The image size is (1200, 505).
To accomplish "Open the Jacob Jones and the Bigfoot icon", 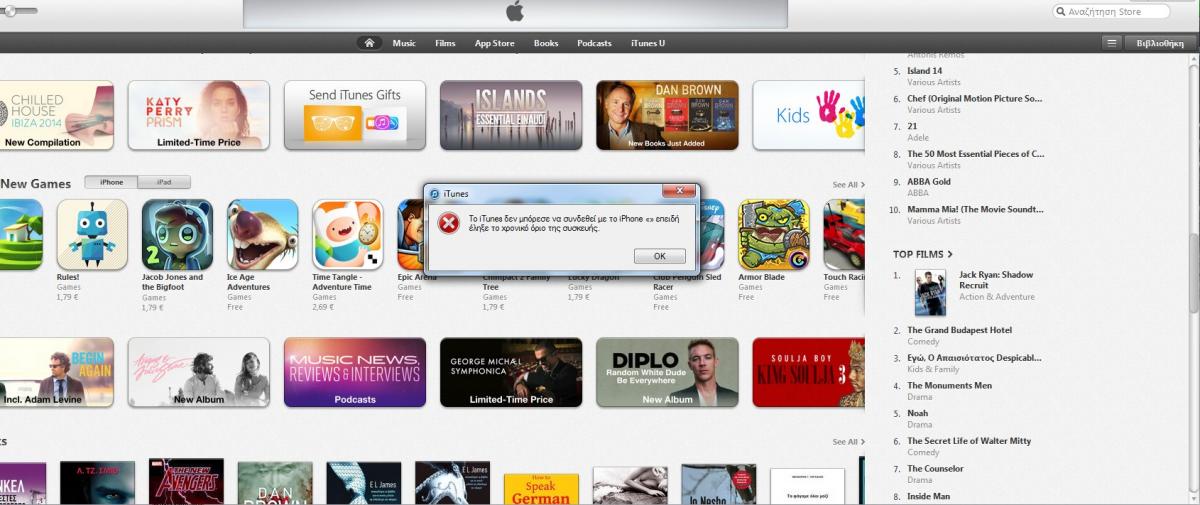I will pyautogui.click(x=177, y=234).
